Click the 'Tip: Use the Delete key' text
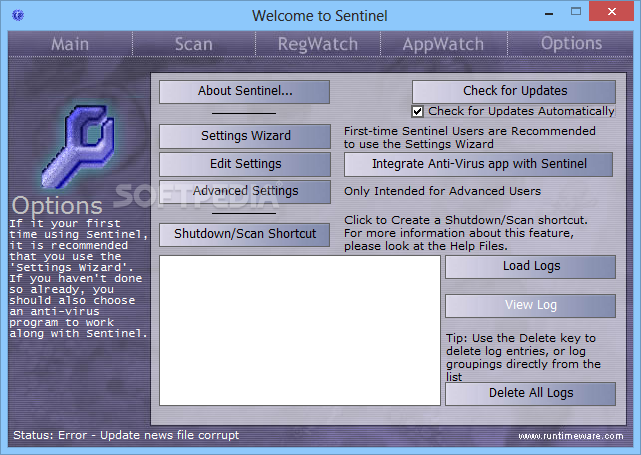Viewport: 641px width, 455px height. [x=521, y=338]
